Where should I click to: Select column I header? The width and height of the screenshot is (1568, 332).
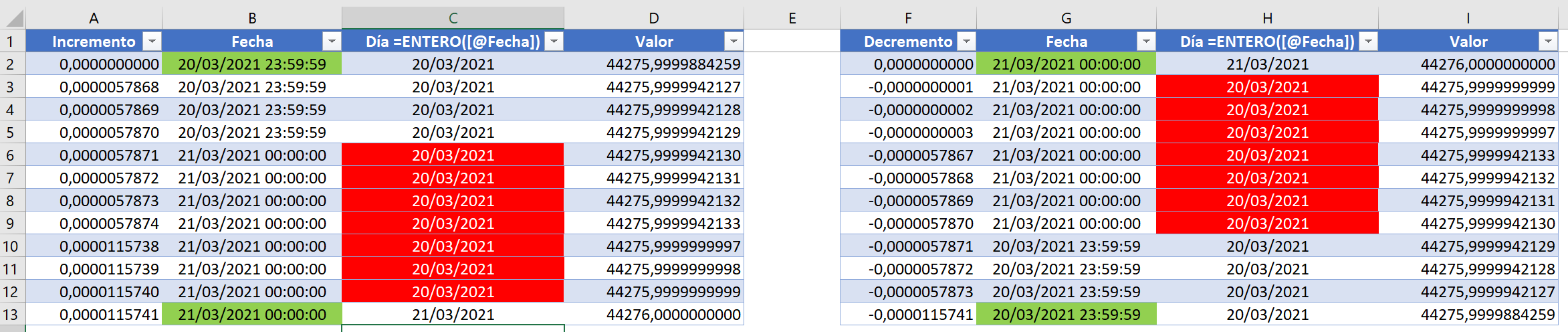(1468, 18)
